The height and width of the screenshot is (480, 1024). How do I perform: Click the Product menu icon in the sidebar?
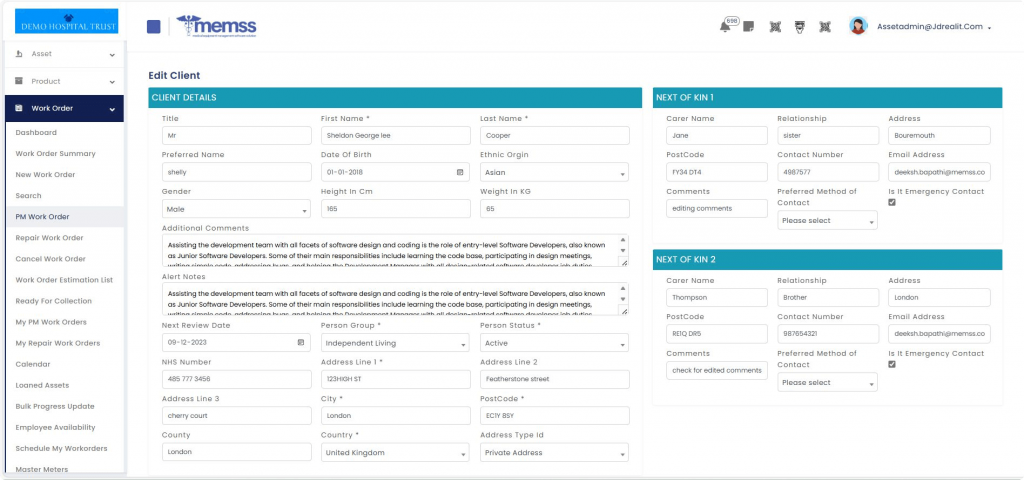[19, 81]
